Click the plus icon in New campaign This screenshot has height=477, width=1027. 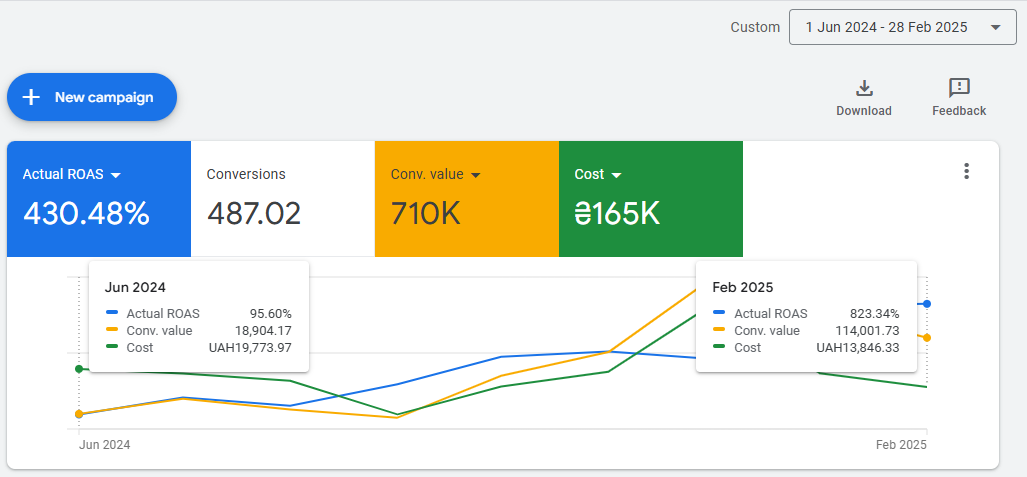[x=31, y=97]
